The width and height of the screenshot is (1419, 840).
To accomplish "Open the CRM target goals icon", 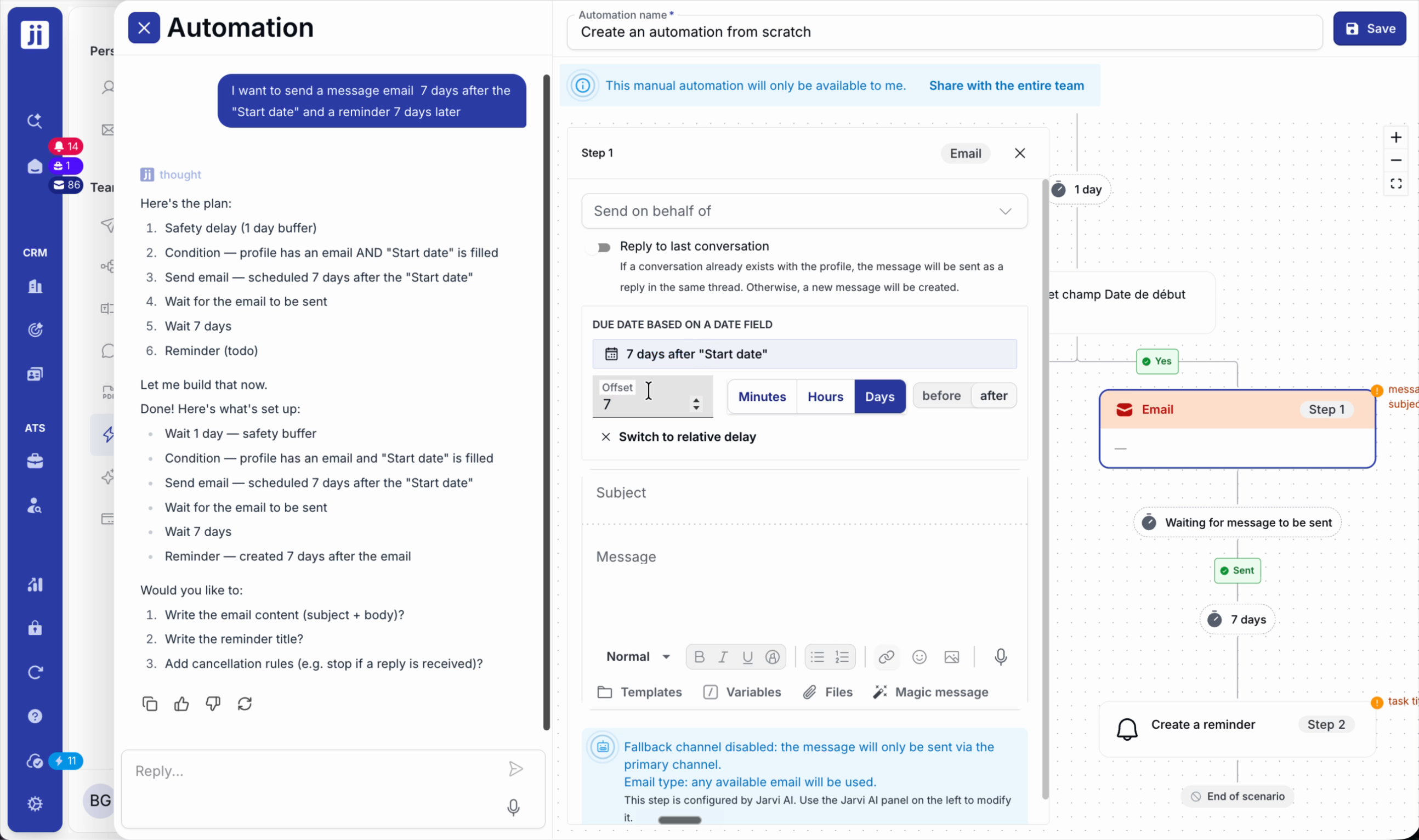I will [35, 330].
